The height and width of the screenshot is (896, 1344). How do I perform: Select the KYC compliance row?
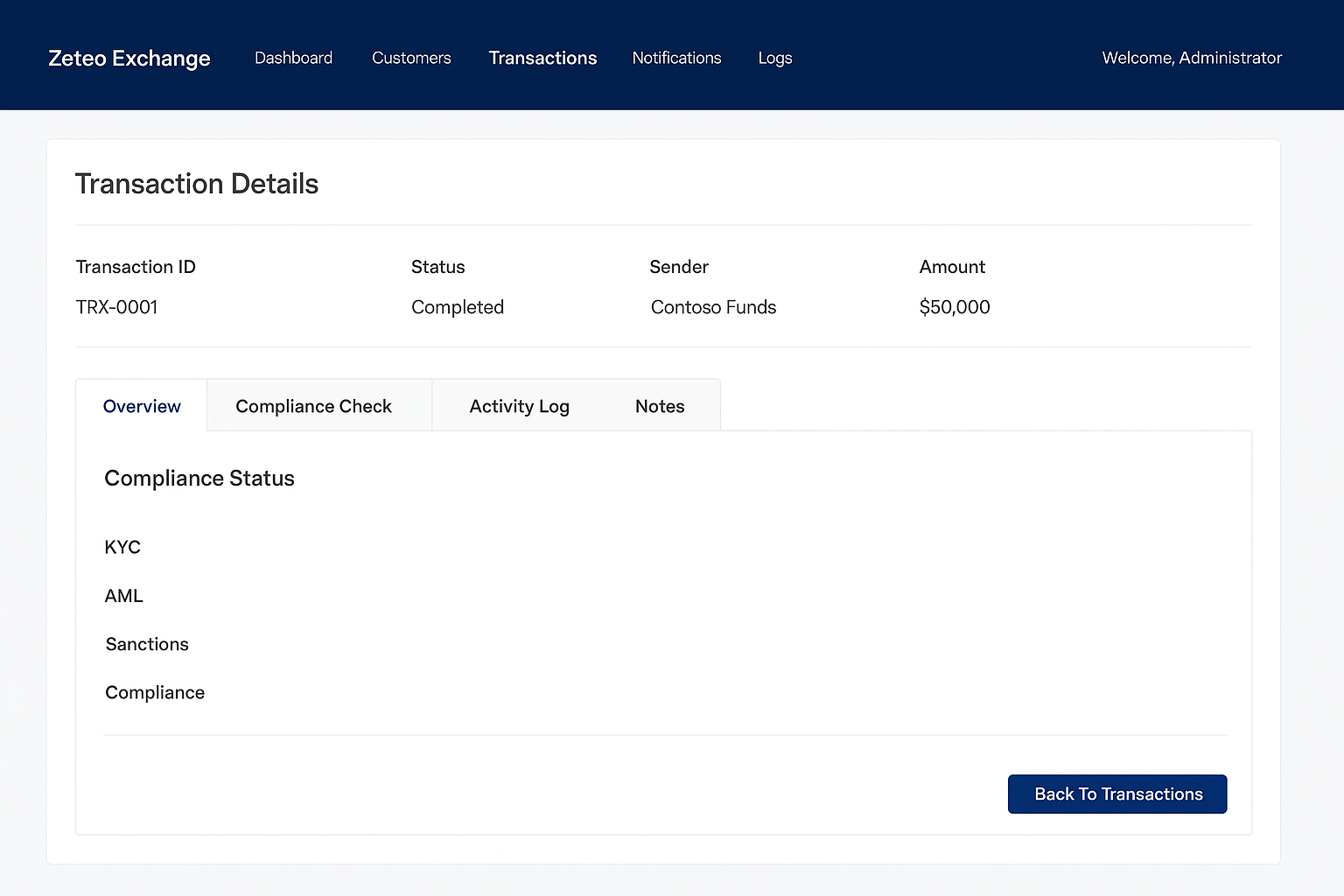click(122, 547)
